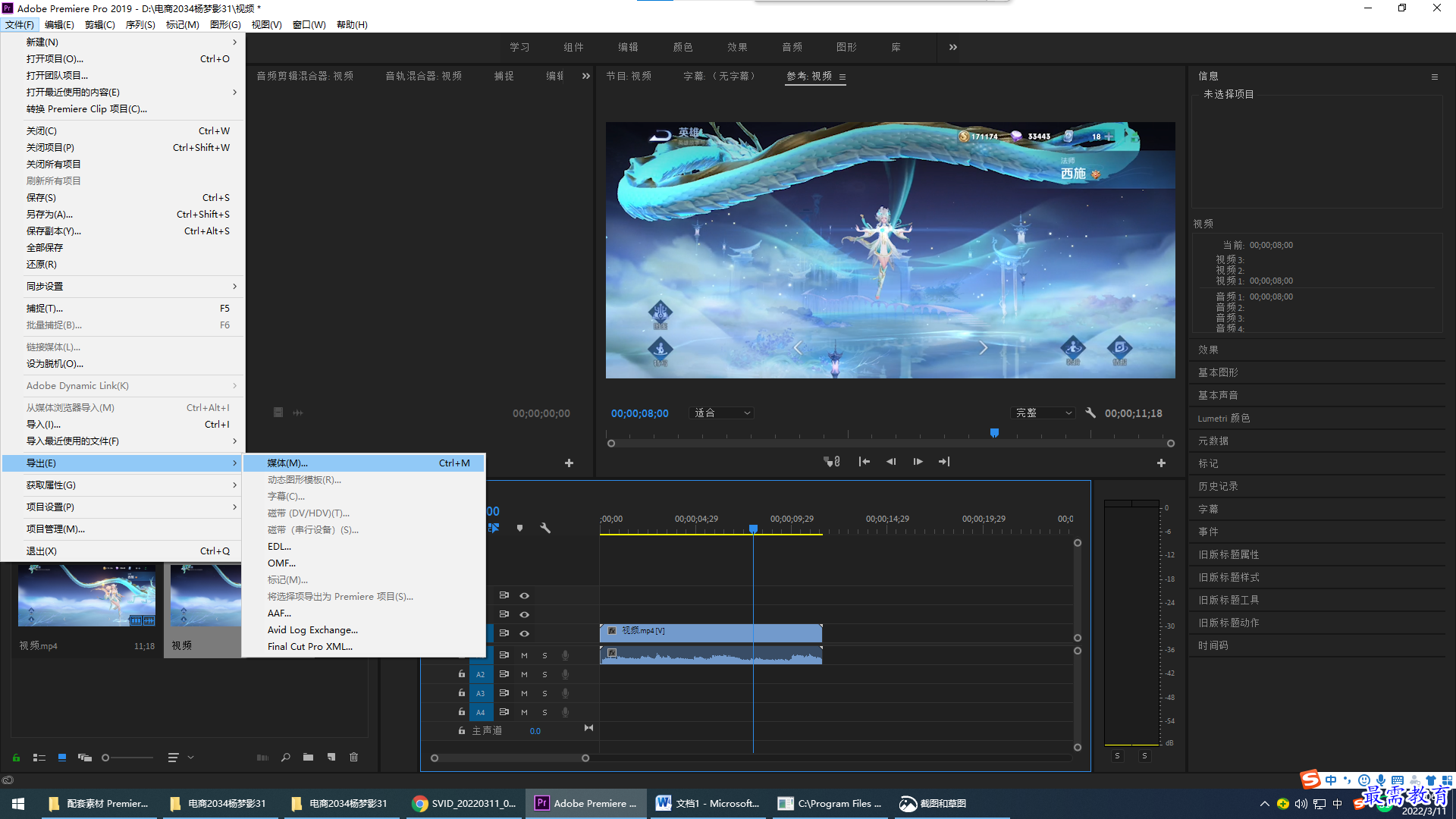The width and height of the screenshot is (1456, 819).
Task: Toggle visibility of top video track
Action: point(524,595)
